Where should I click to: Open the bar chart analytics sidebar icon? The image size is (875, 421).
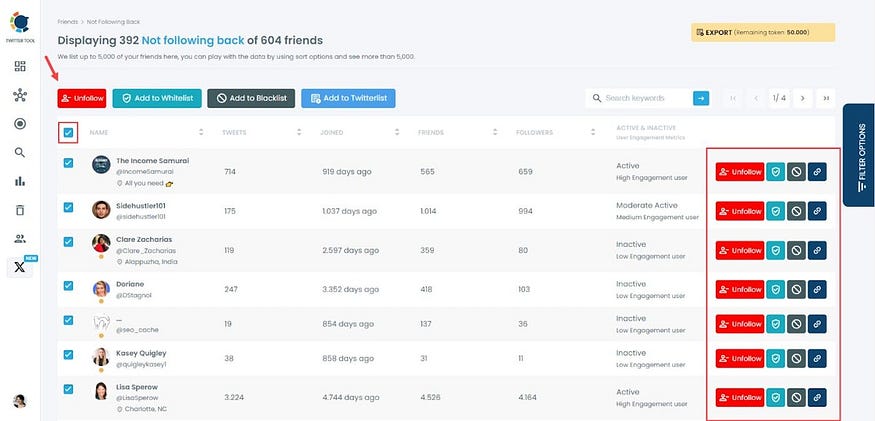(x=20, y=181)
